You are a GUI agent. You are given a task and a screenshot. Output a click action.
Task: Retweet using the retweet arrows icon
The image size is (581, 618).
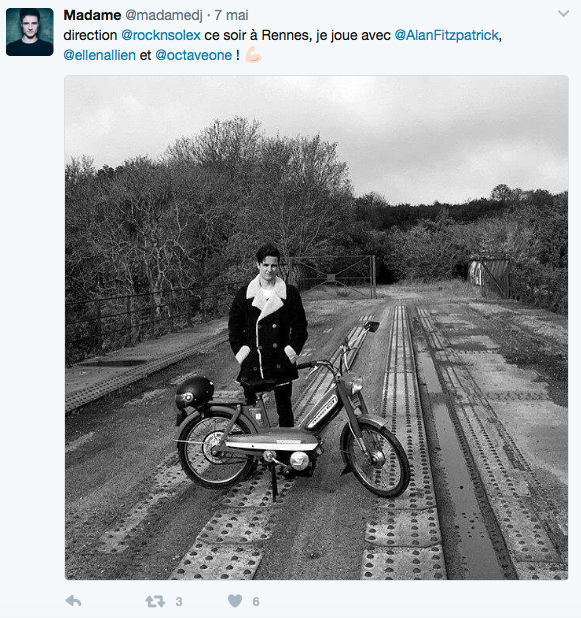click(x=155, y=601)
